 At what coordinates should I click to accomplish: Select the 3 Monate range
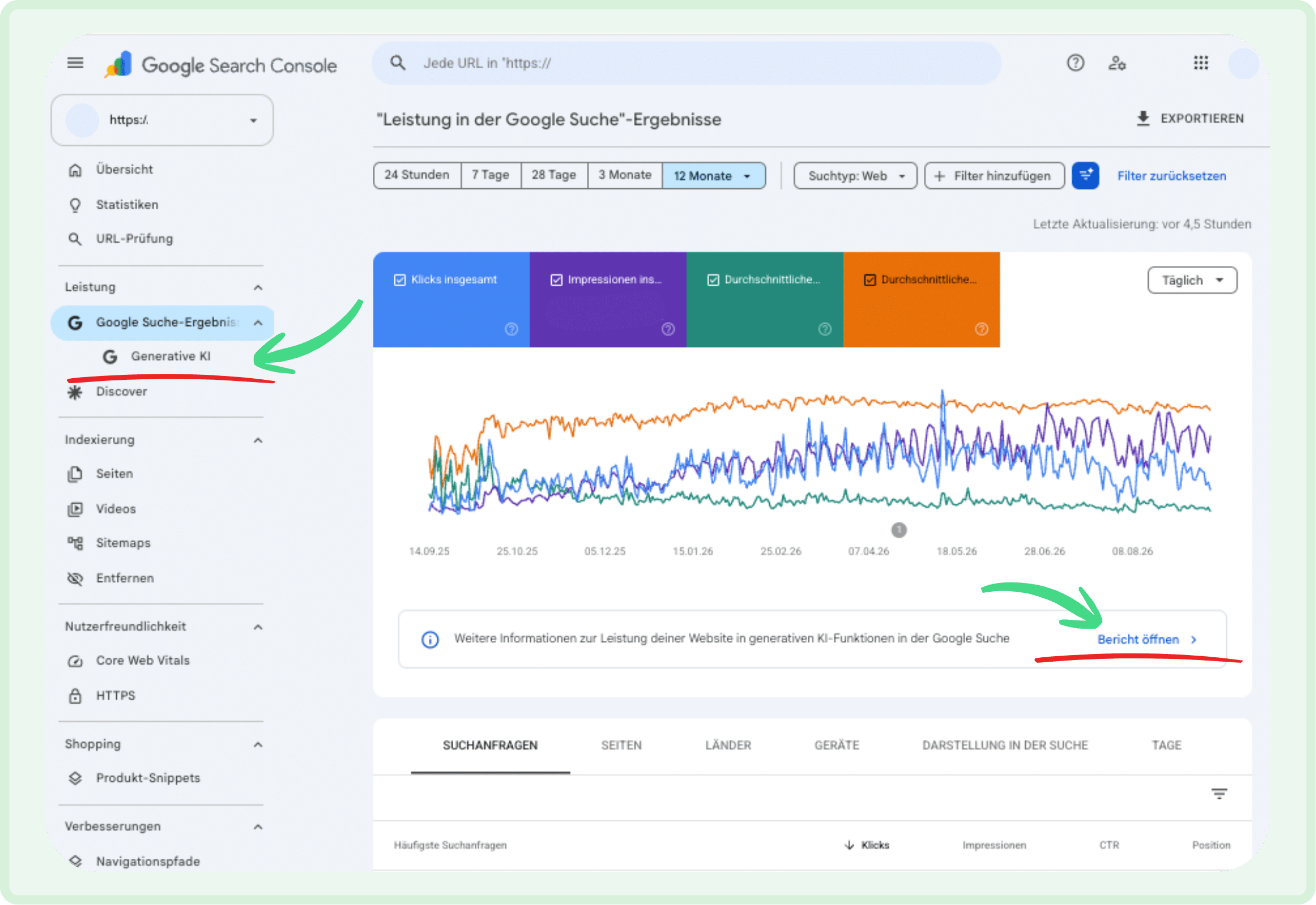tap(625, 175)
